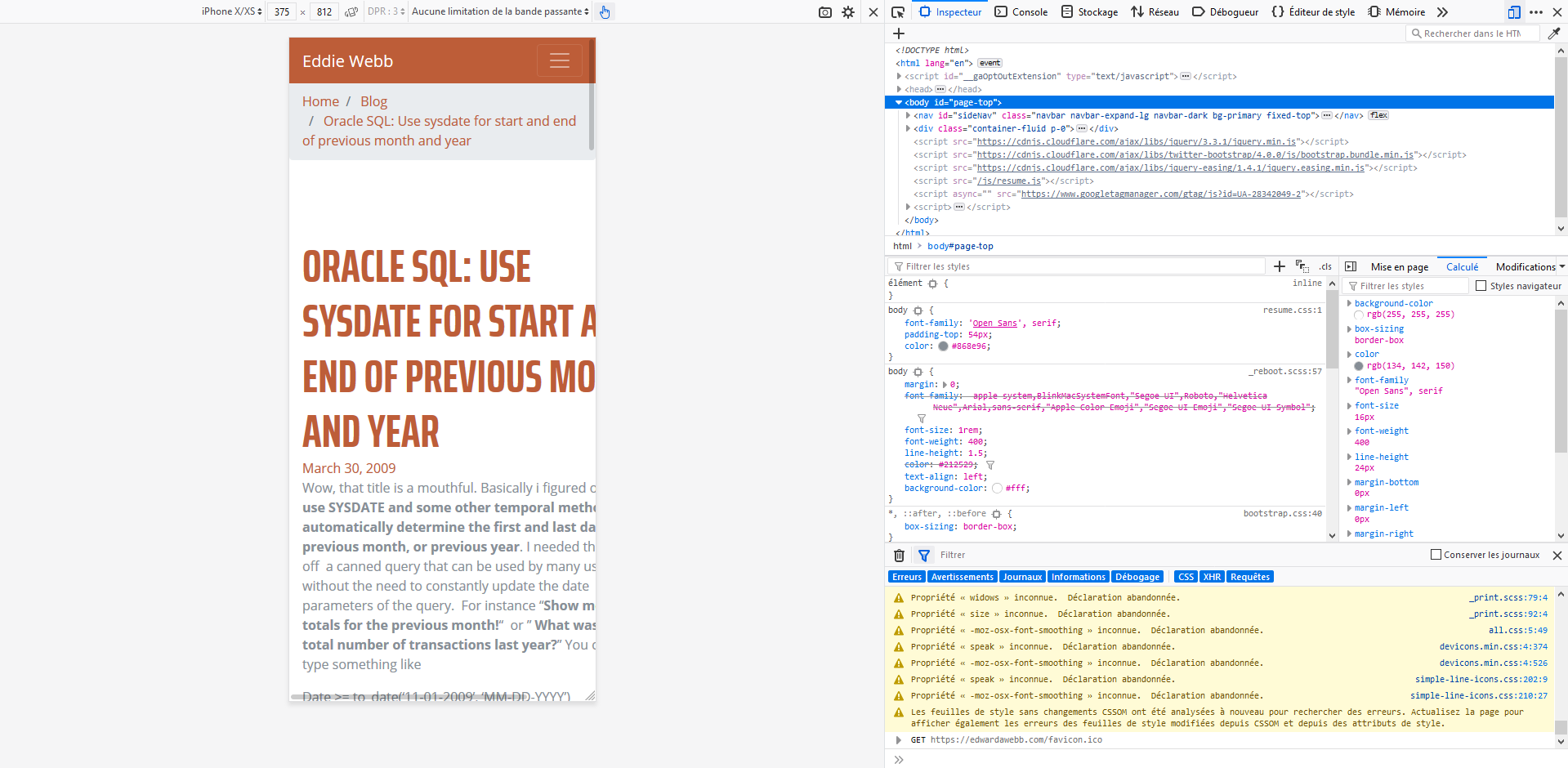Screen dimensions: 1568x768
Task: Clear the console with trash icon
Action: pyautogui.click(x=899, y=556)
